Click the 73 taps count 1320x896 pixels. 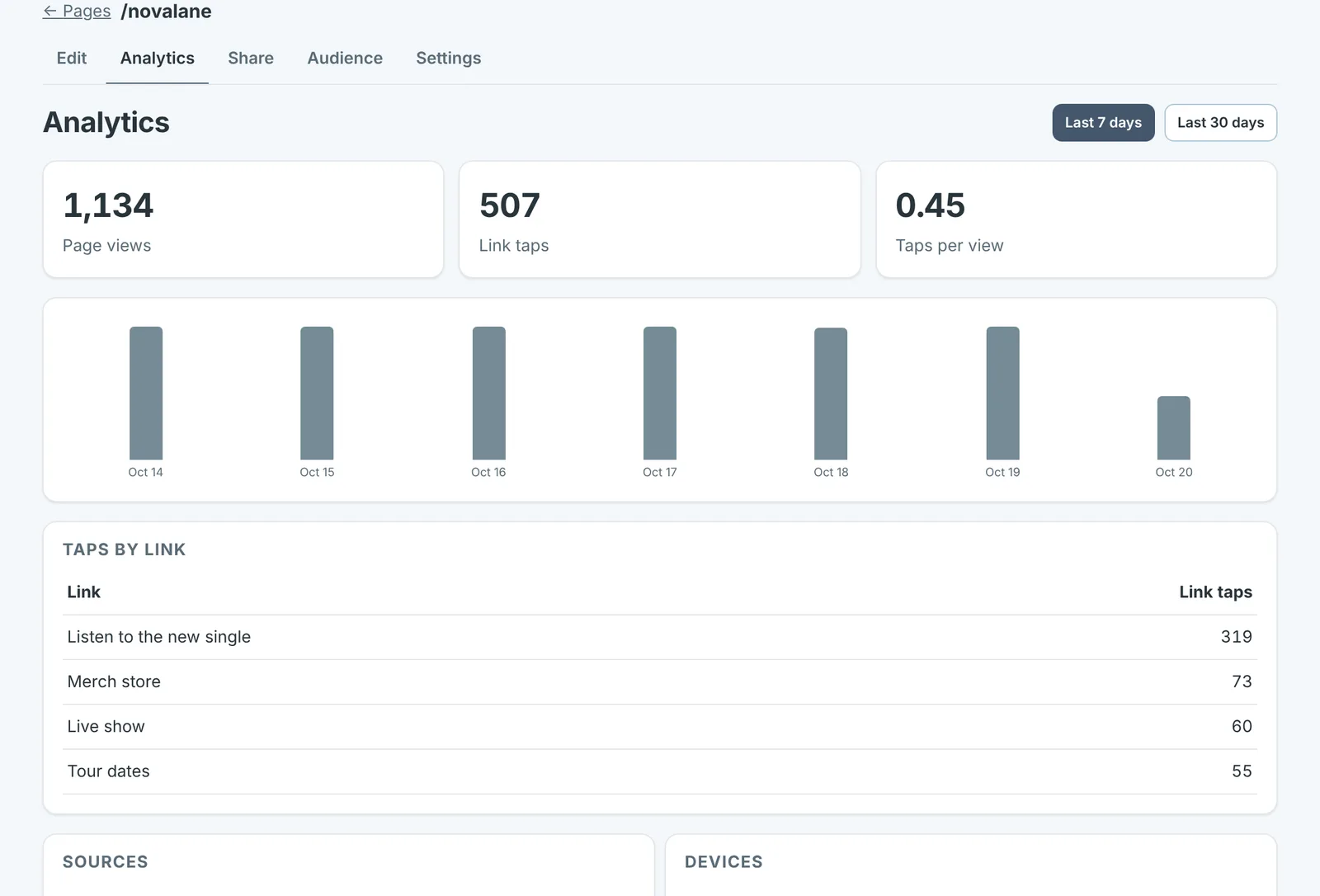1242,681
